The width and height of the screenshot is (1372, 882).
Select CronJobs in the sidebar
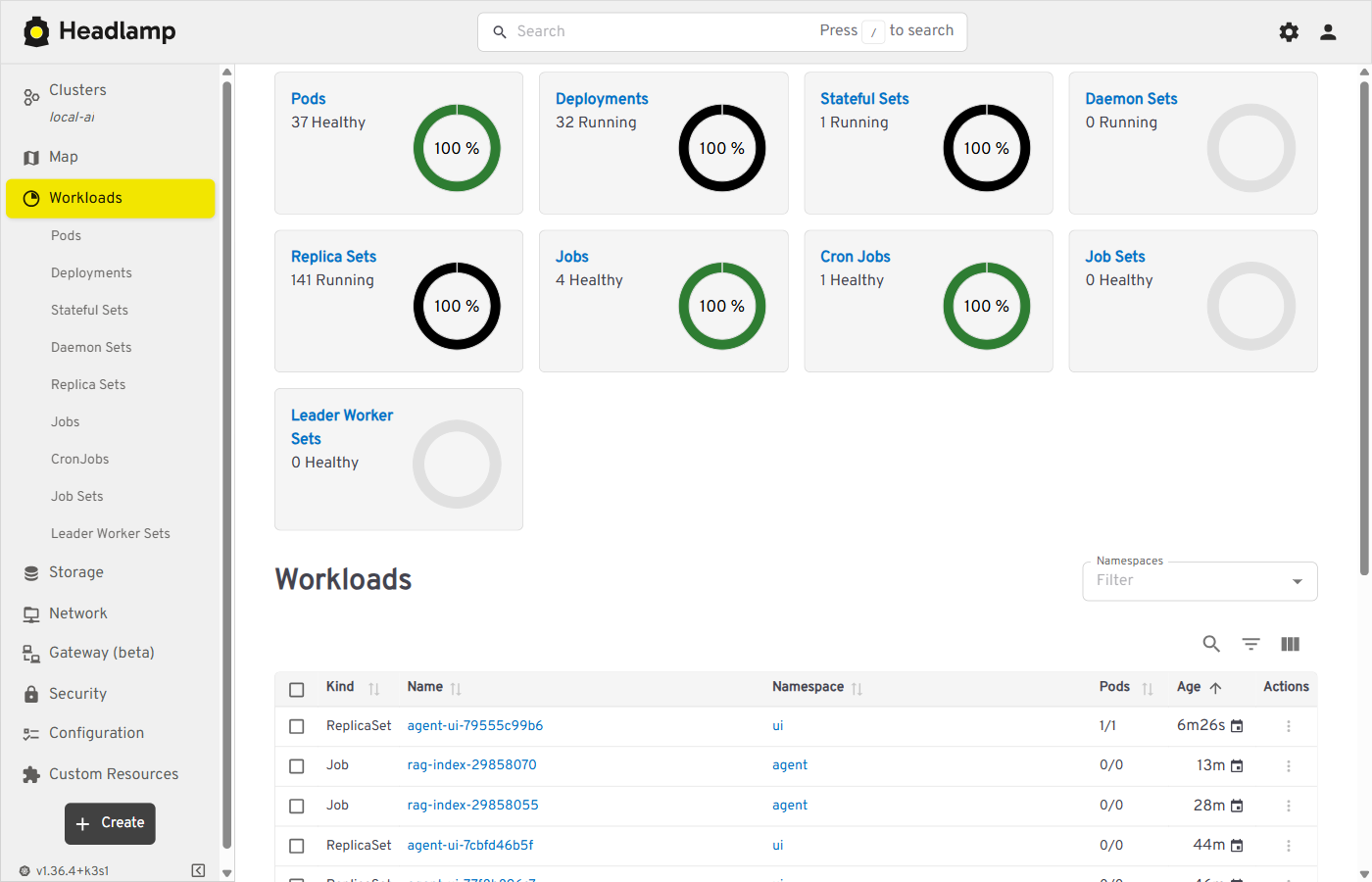pos(79,459)
